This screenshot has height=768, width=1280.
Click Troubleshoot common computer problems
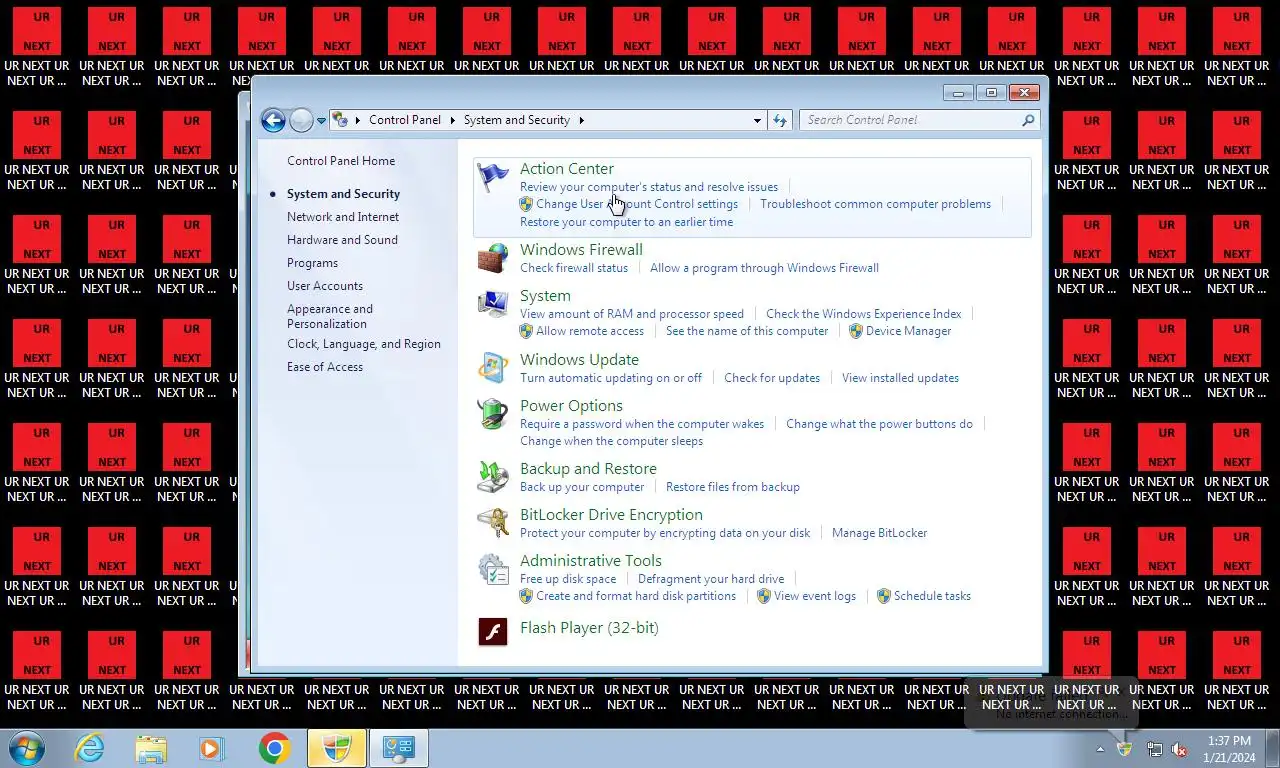[875, 204]
